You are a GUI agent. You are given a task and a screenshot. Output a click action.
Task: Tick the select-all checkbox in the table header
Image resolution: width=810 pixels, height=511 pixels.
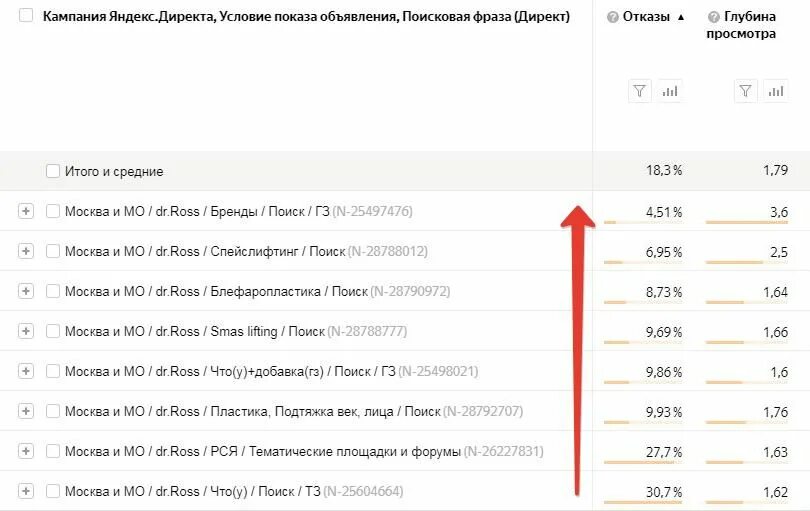click(26, 16)
